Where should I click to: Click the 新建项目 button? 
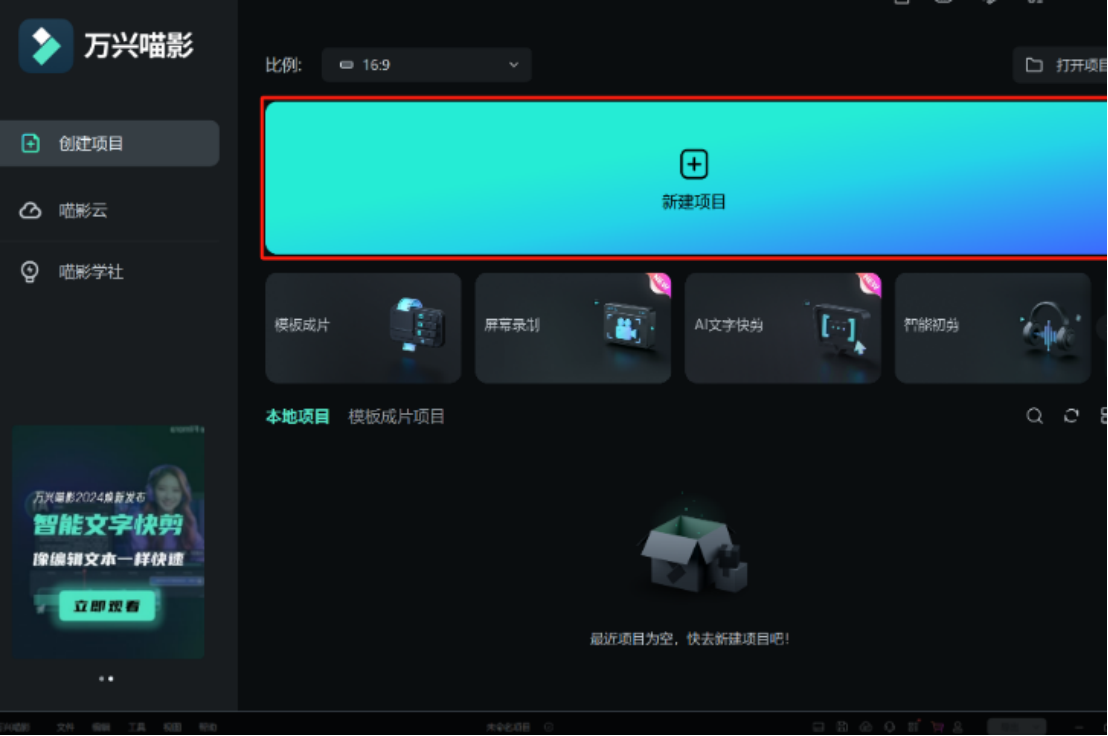pos(694,178)
